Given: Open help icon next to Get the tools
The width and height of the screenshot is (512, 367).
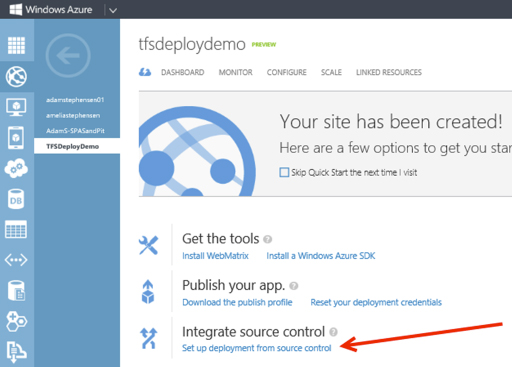Looking at the screenshot, I should 268,239.
